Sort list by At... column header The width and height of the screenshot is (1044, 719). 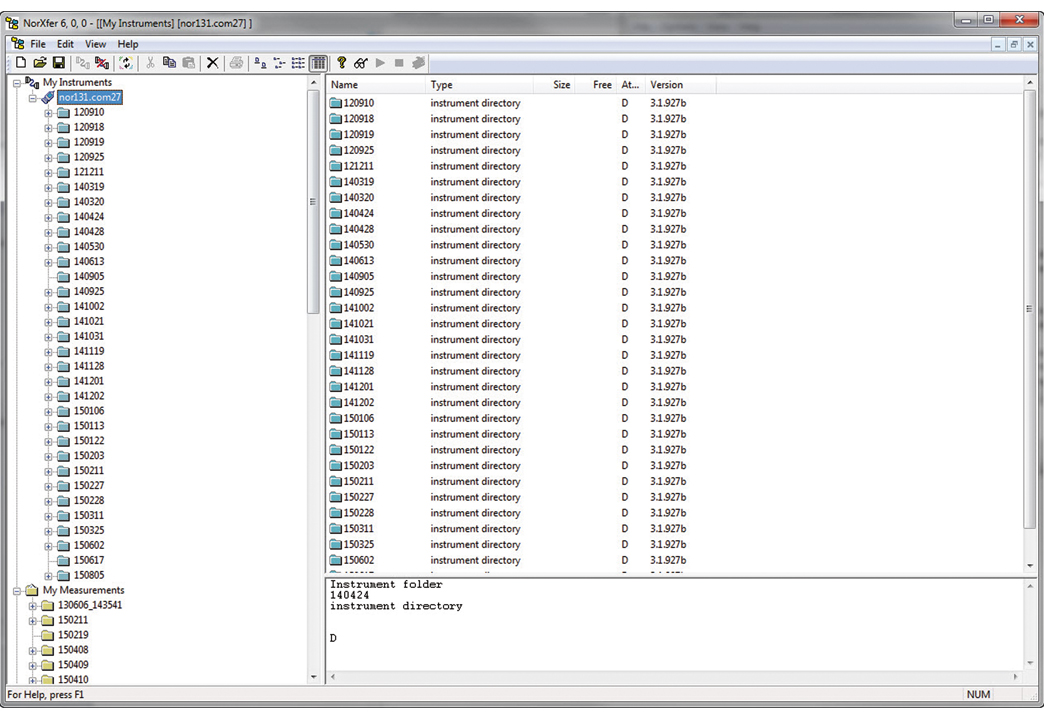pyautogui.click(x=631, y=85)
